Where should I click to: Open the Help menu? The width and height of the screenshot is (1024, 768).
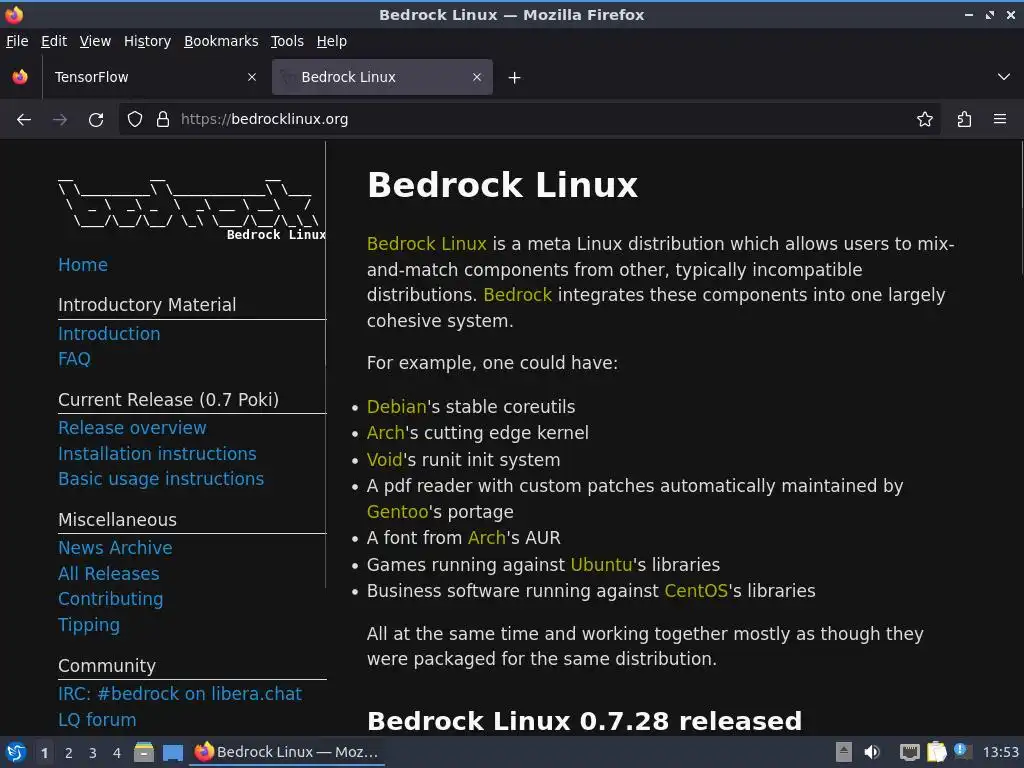click(x=332, y=41)
